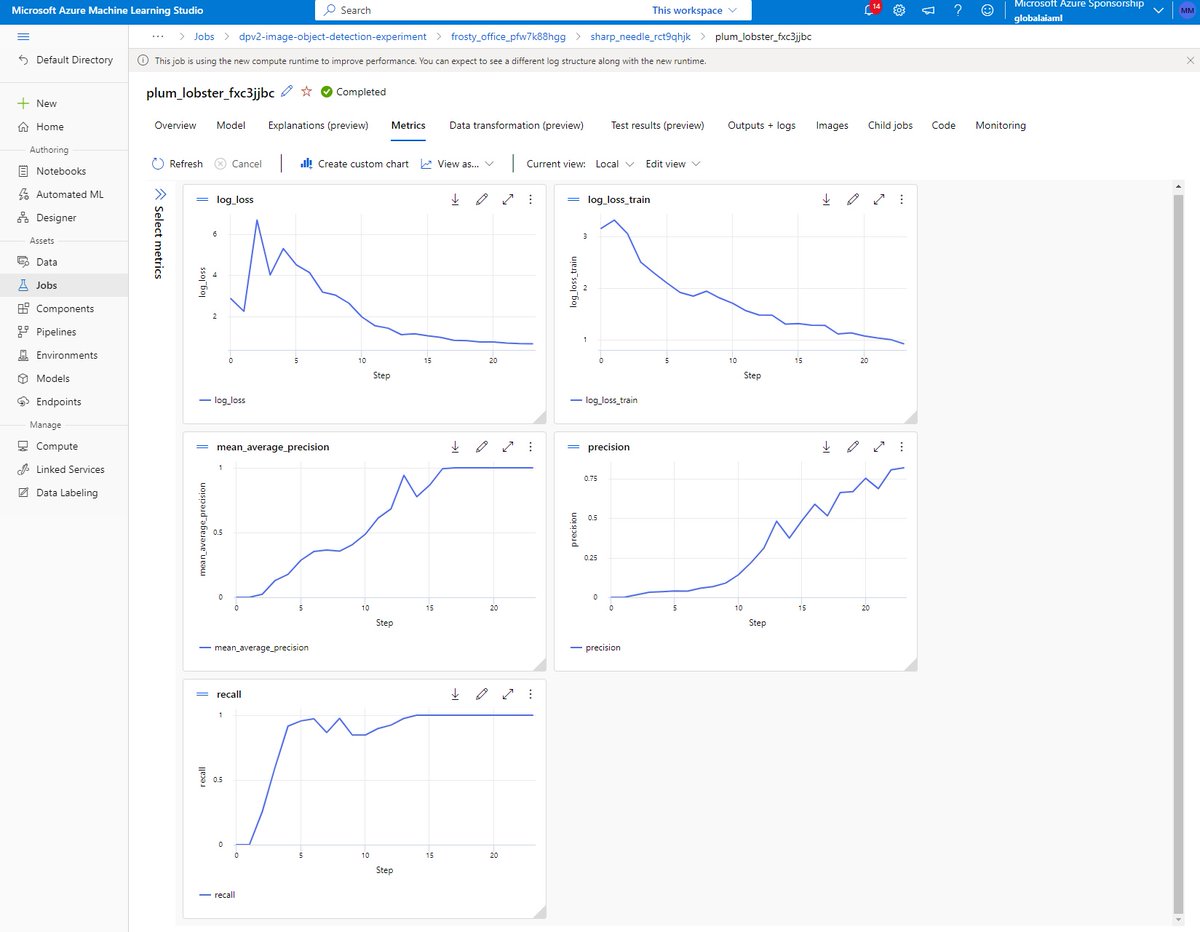Expand the Select metrics panel
Viewport: 1200px width, 932px height.
[159, 194]
